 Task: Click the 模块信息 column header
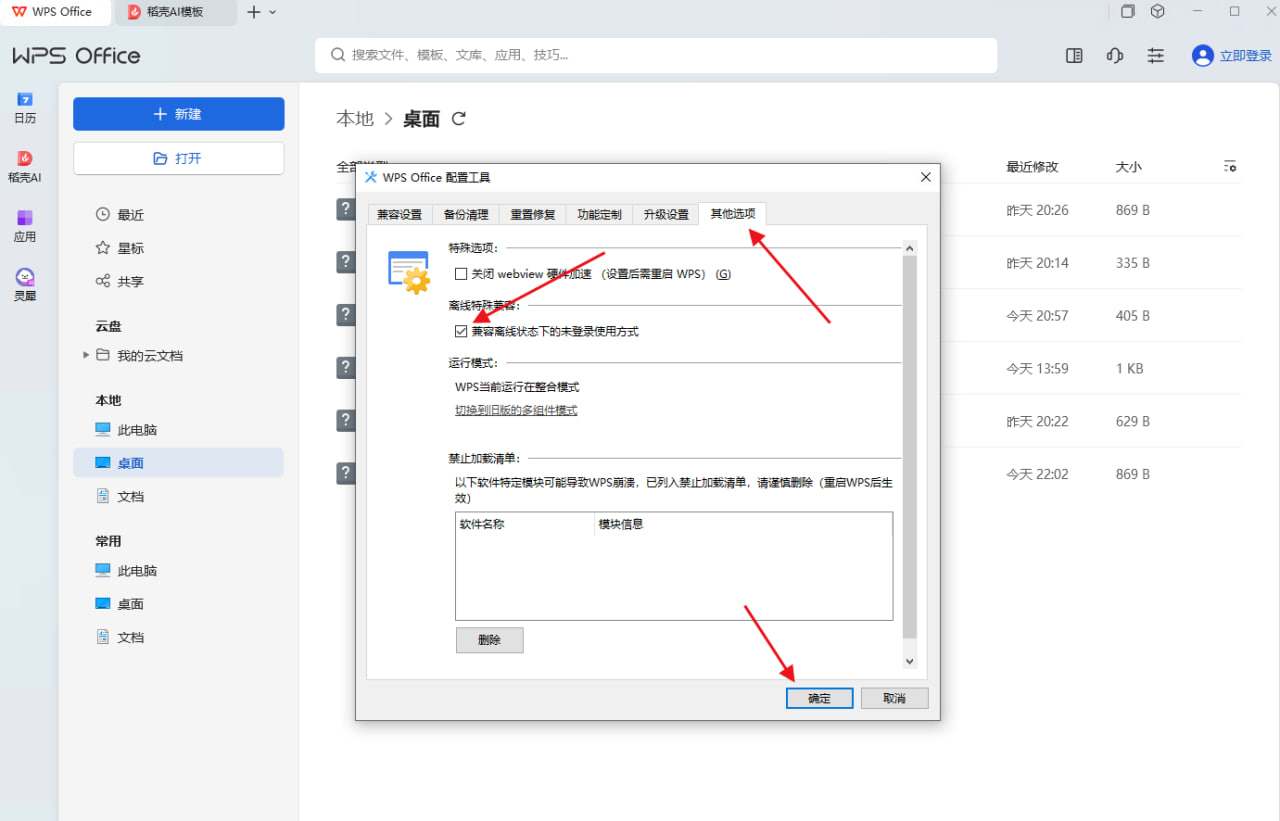click(x=743, y=524)
